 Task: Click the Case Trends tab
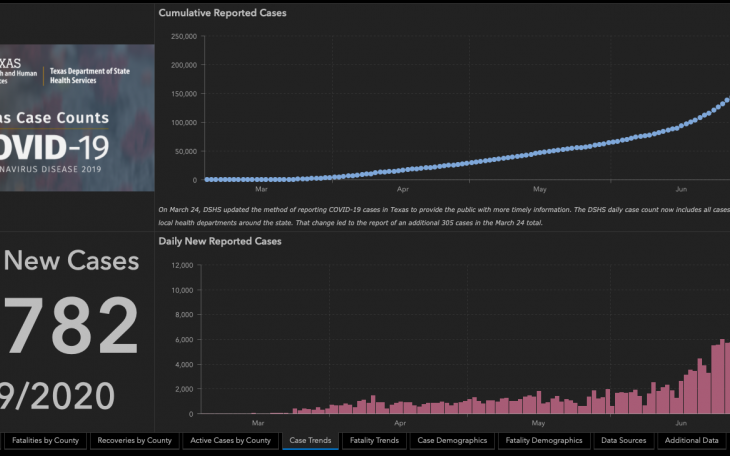(x=310, y=440)
